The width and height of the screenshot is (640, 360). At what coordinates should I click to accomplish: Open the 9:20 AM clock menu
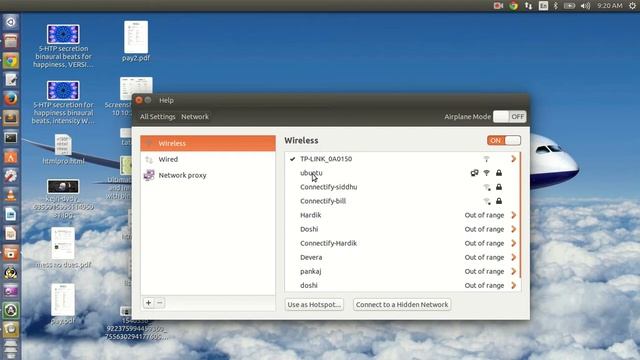[609, 6]
